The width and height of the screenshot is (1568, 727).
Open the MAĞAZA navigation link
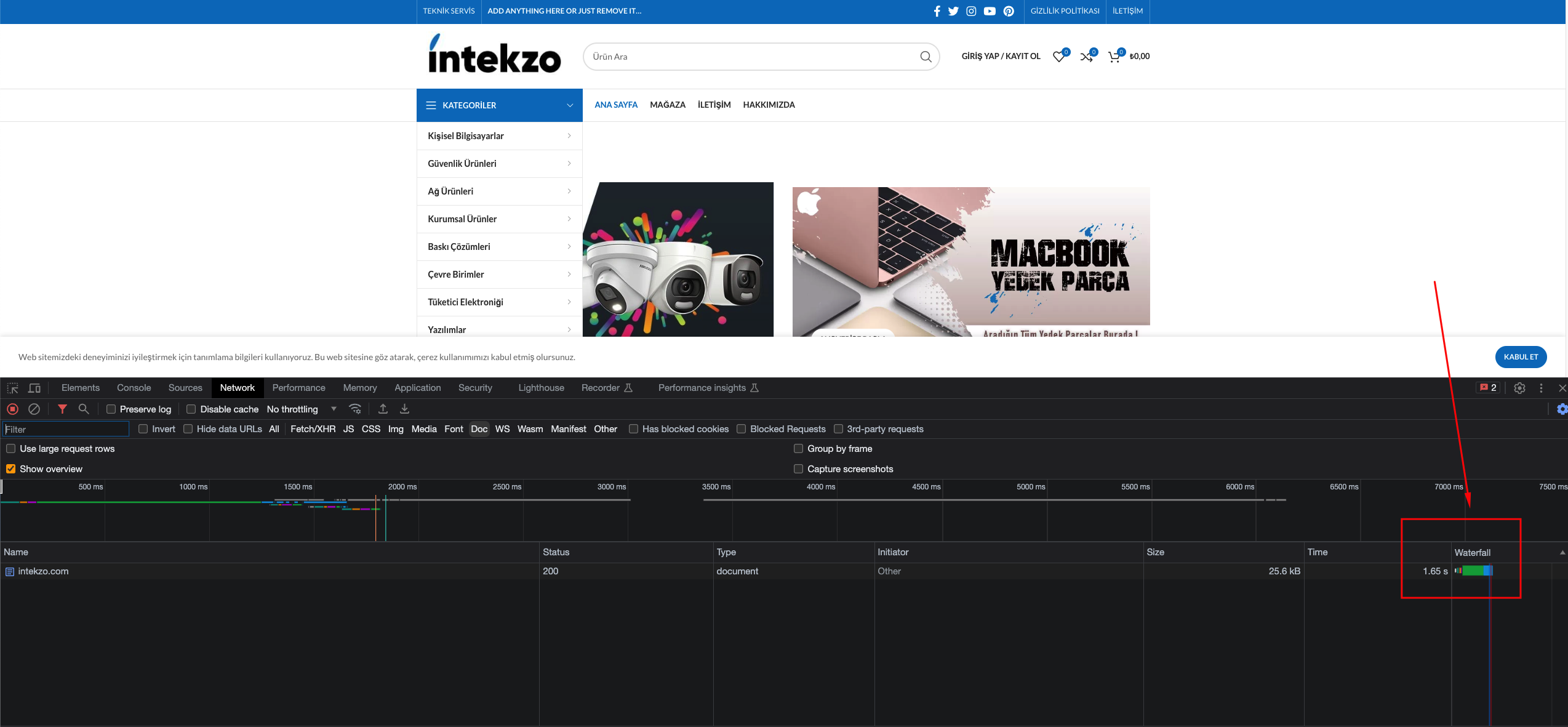667,105
